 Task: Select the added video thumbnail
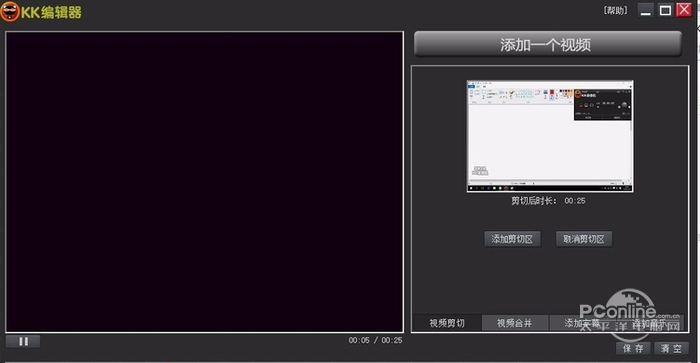tap(550, 137)
